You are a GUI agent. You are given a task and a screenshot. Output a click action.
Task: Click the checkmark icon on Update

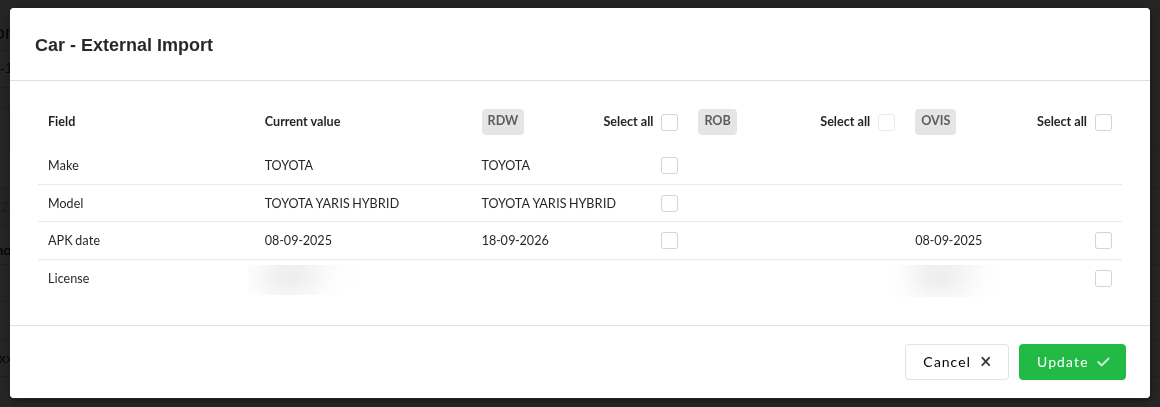click(1103, 362)
